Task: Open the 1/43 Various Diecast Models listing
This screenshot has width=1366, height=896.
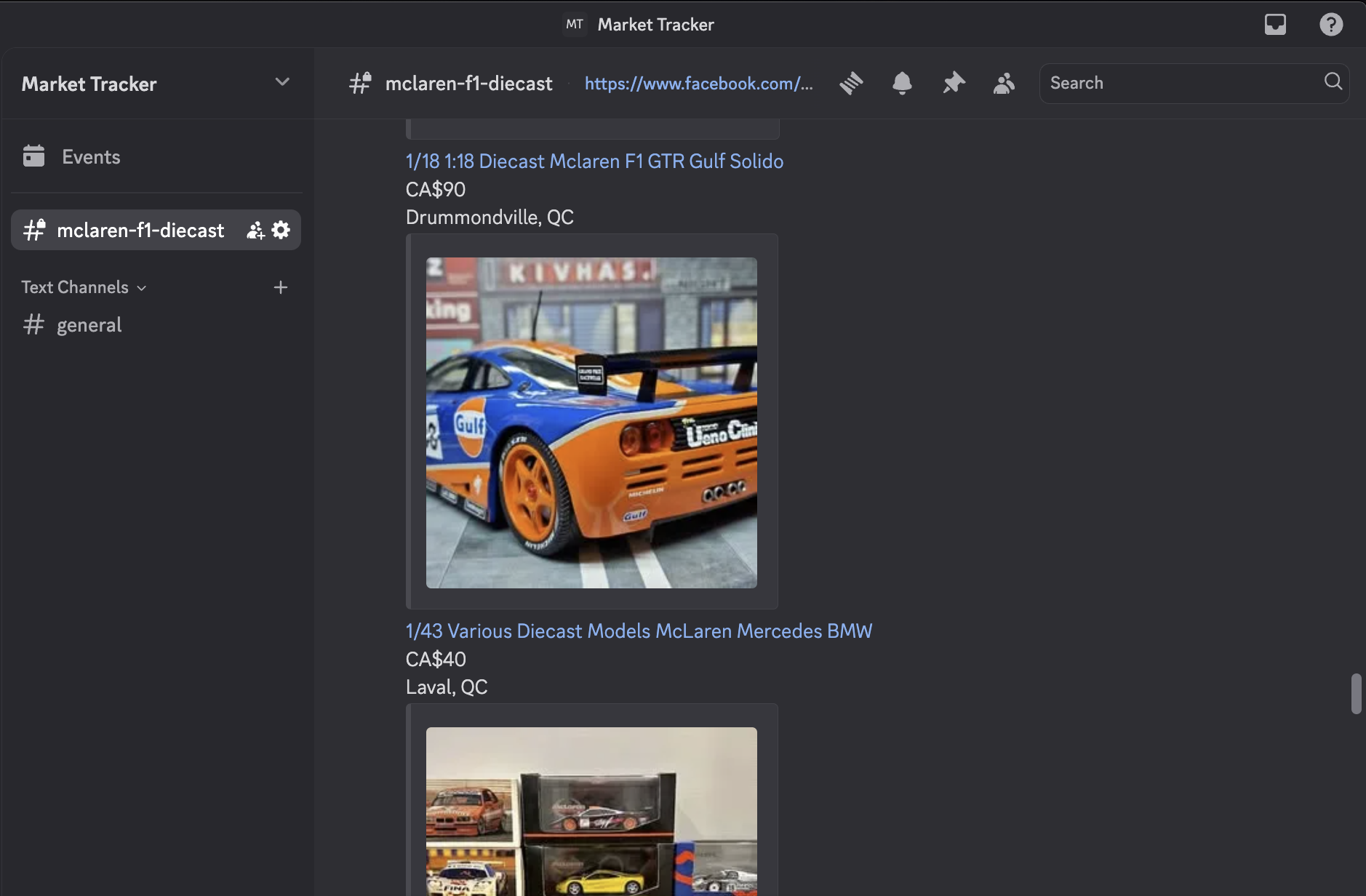Action: (639, 631)
